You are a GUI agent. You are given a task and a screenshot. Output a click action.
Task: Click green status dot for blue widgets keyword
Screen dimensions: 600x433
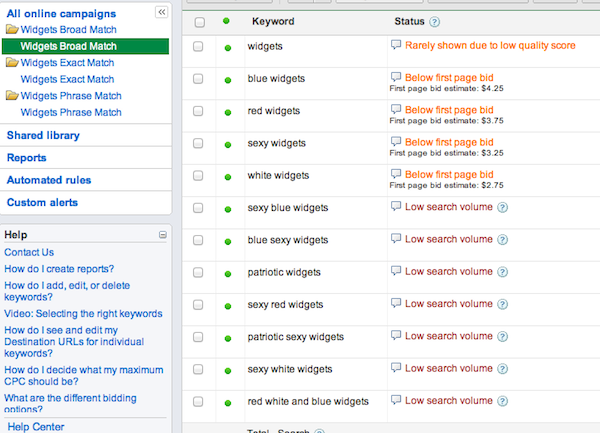(x=228, y=80)
